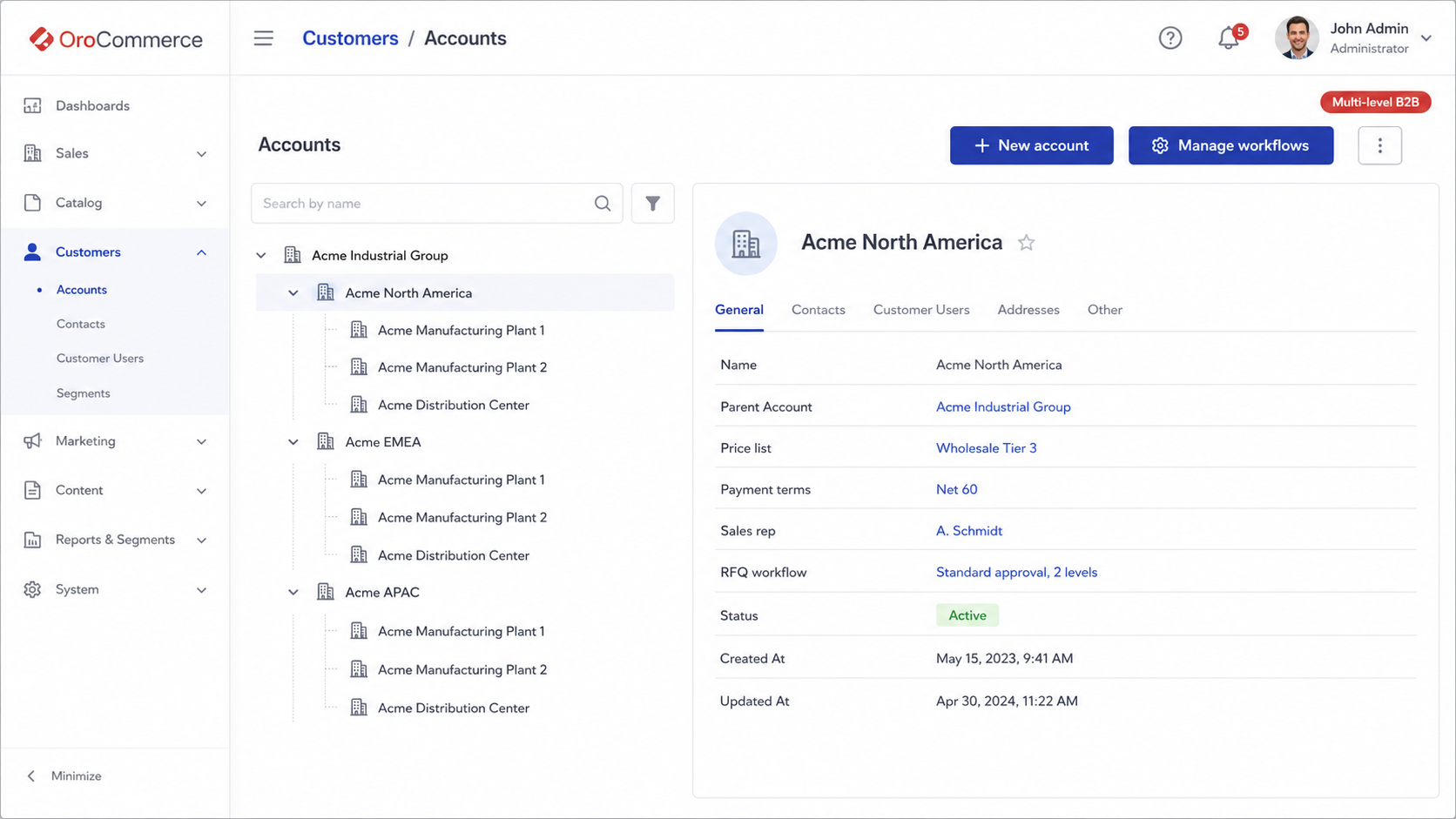
Task: Collapse the Acme North America tree node
Action: tap(293, 293)
